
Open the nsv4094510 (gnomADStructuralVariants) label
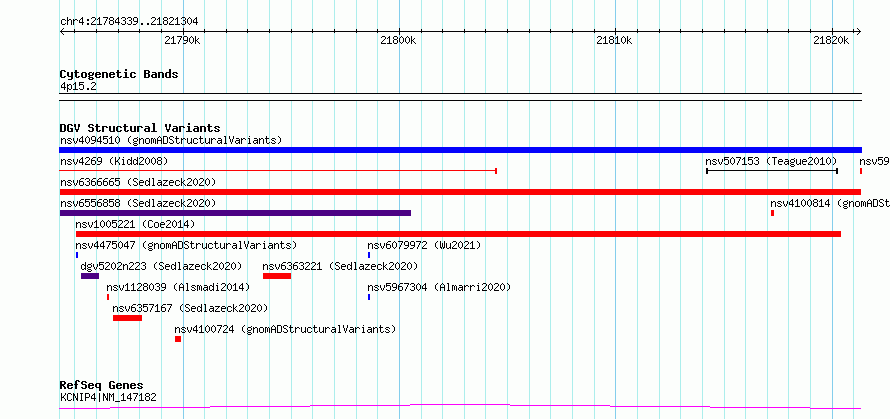171,140
